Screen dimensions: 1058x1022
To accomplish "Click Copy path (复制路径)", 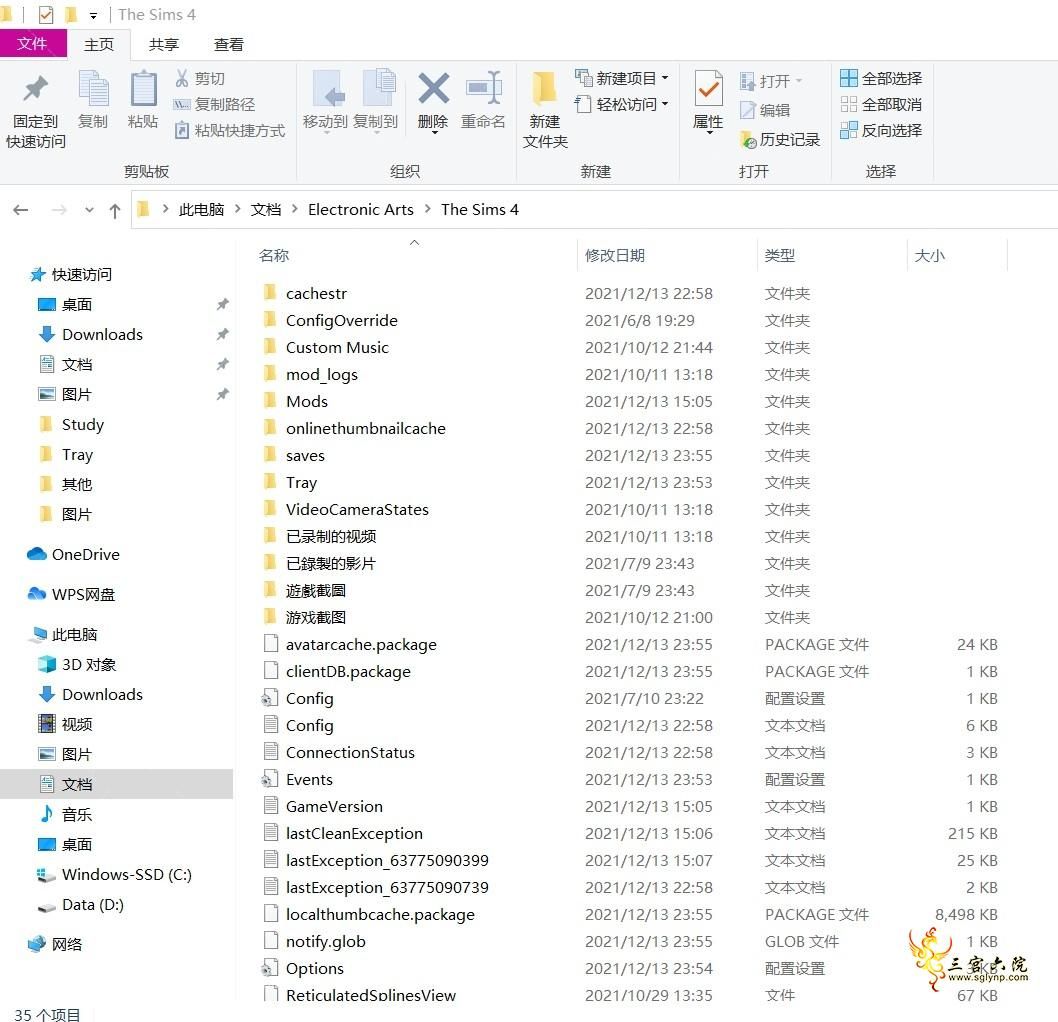I will coord(214,105).
